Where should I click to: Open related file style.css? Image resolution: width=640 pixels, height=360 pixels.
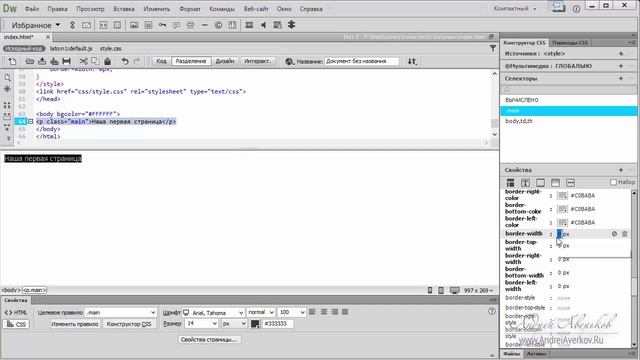tap(111, 48)
